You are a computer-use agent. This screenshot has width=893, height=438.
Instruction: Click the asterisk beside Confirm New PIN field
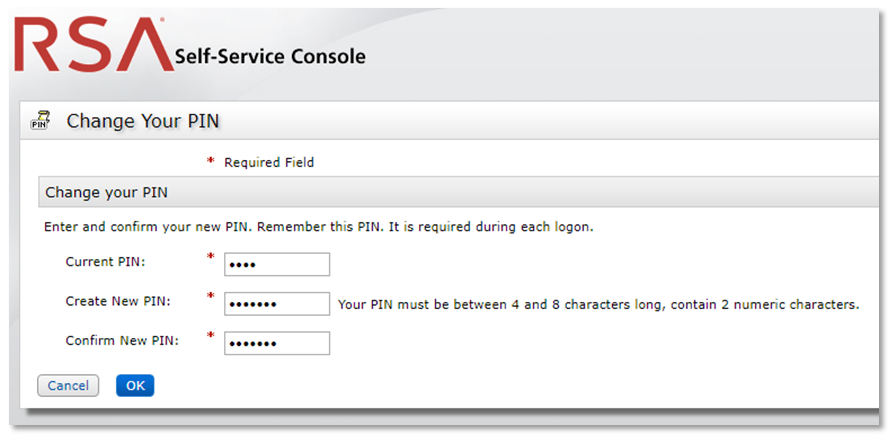point(211,337)
